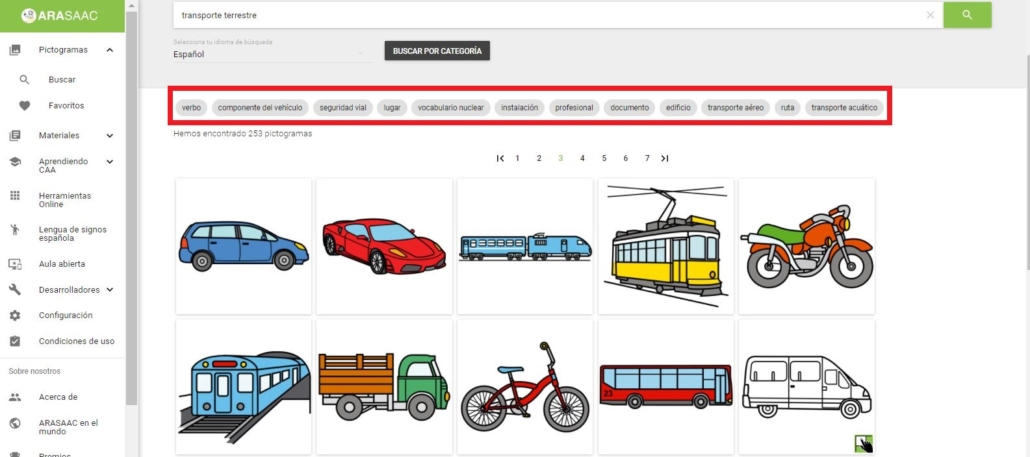Image resolution: width=1030 pixels, height=457 pixels.
Task: Go to results page 5
Action: pyautogui.click(x=604, y=158)
